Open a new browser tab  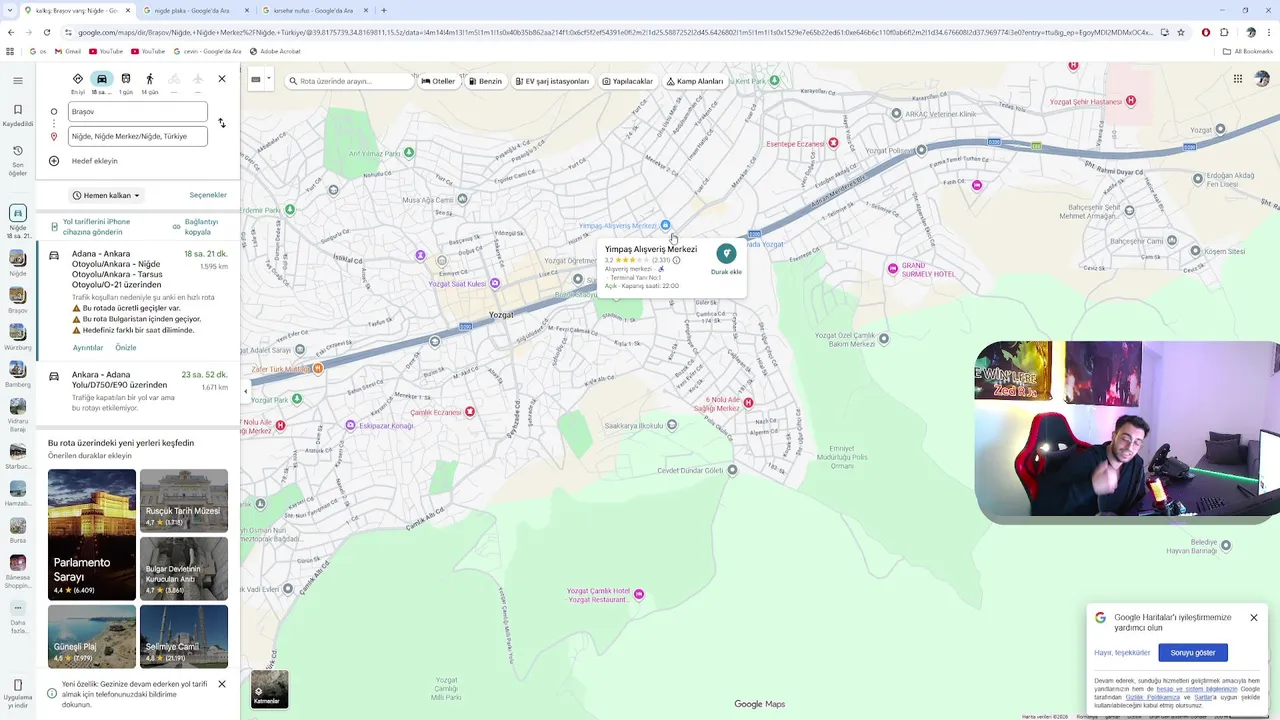(384, 10)
